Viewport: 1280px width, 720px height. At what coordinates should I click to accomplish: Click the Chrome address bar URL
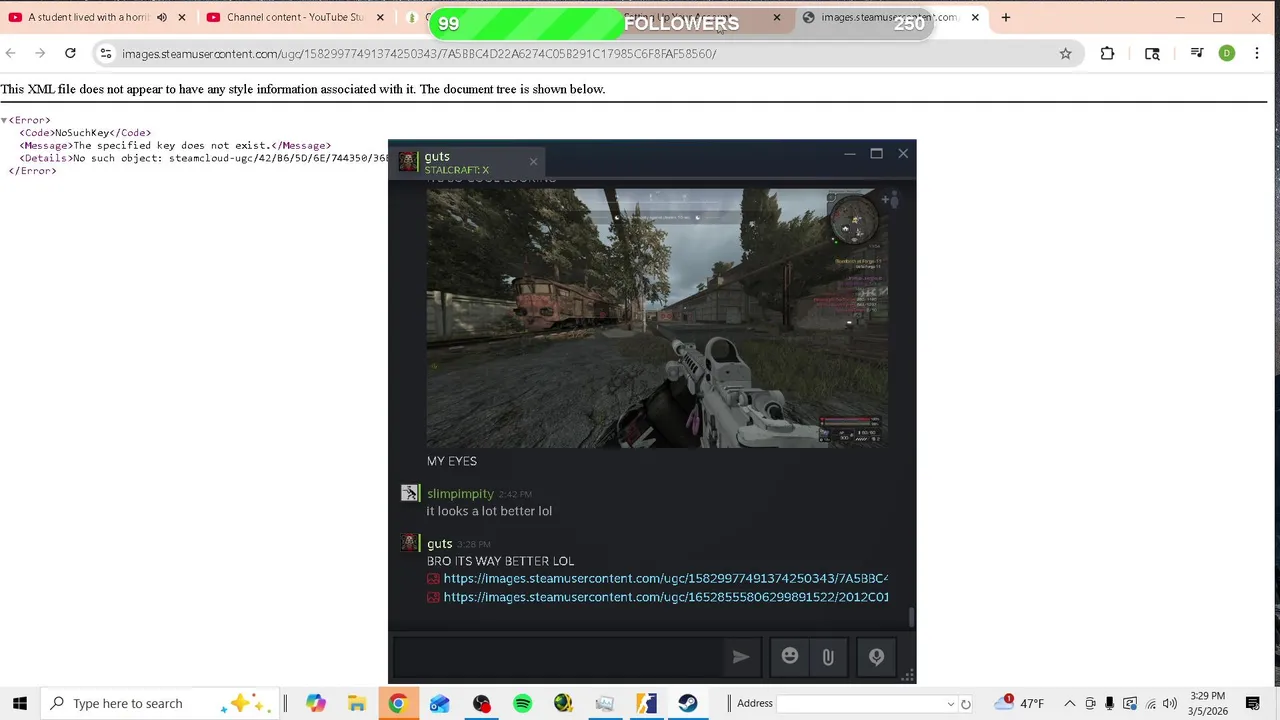click(x=419, y=54)
